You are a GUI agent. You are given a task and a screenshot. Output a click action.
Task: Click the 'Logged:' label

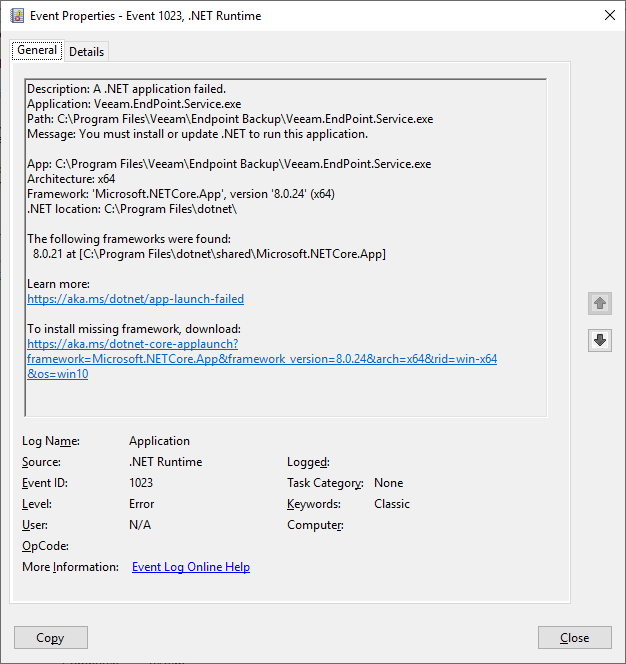[308, 462]
